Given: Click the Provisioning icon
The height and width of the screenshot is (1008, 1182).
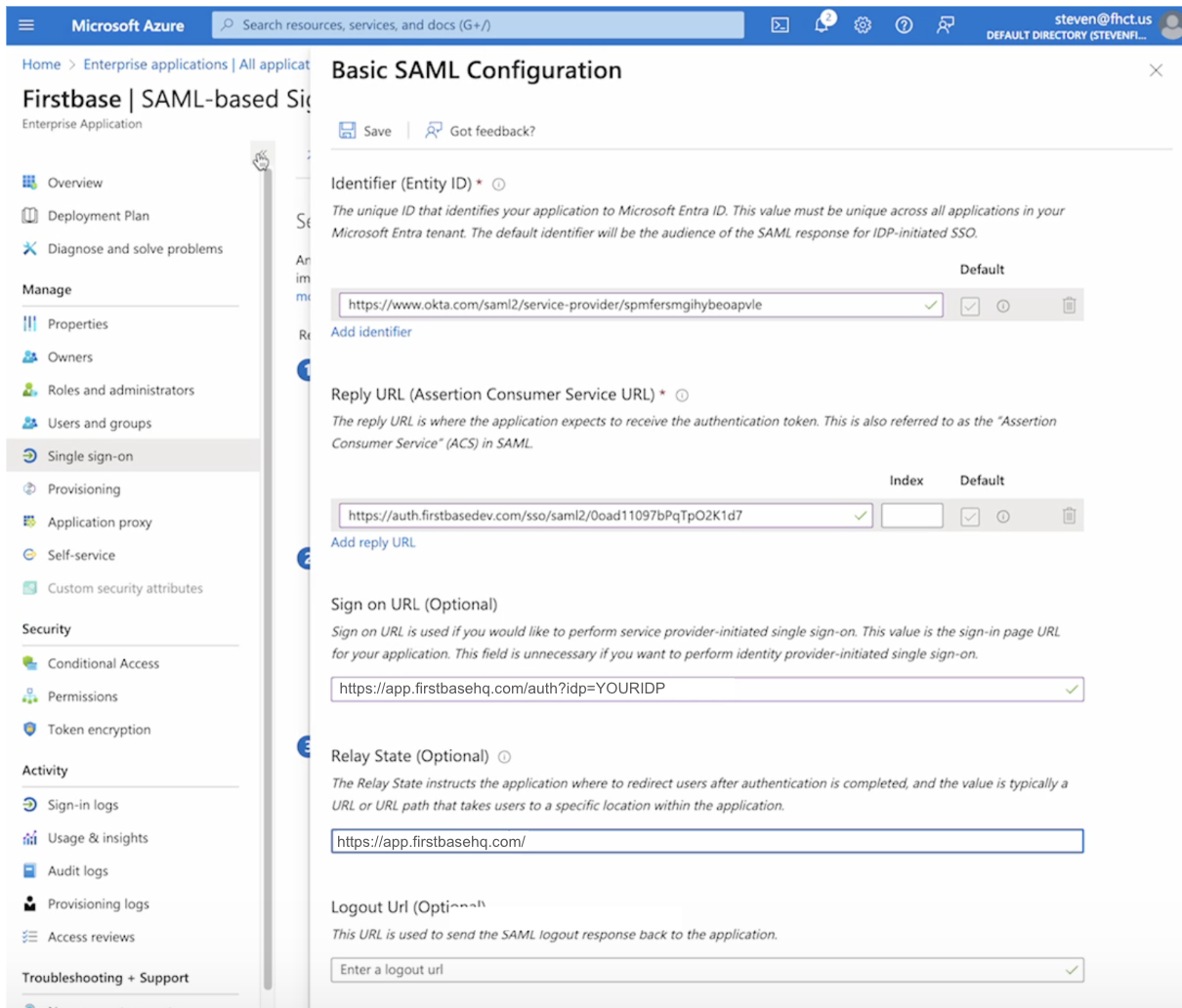Looking at the screenshot, I should coord(29,489).
